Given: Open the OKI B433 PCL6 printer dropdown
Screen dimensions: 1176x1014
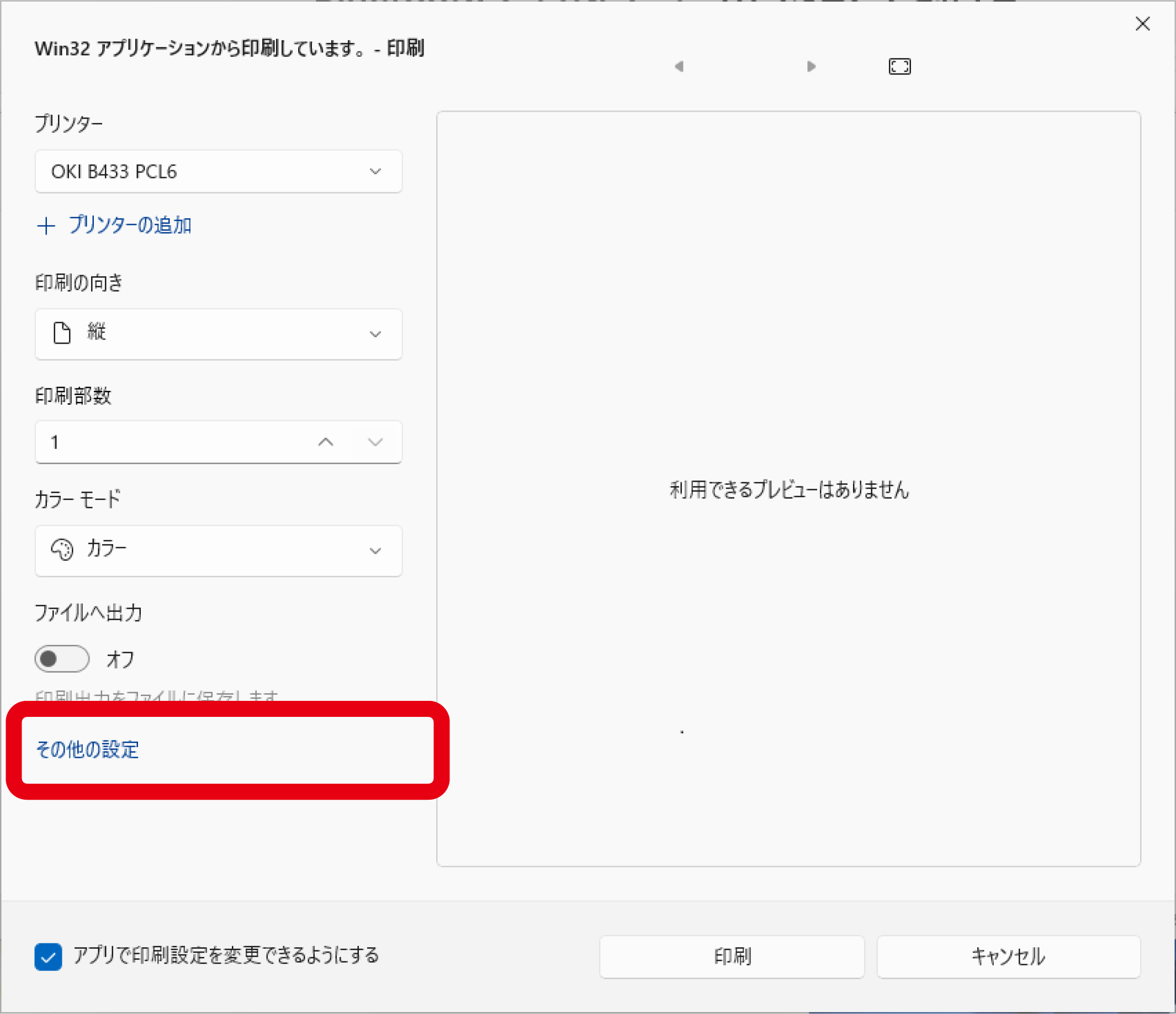Looking at the screenshot, I should [219, 171].
